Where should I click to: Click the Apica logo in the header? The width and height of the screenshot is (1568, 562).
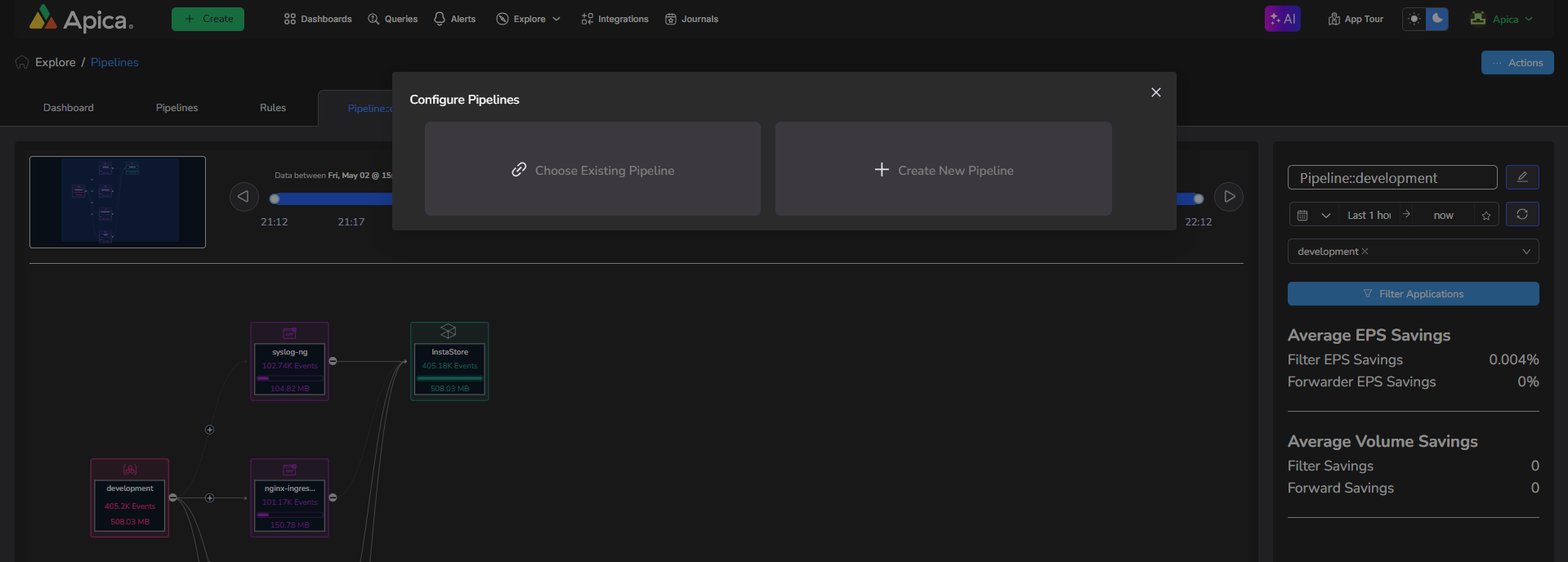80,19
